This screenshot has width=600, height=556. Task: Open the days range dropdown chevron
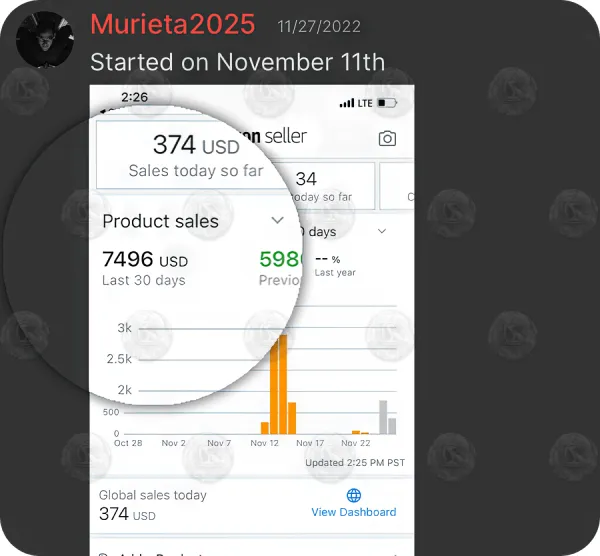pos(382,231)
